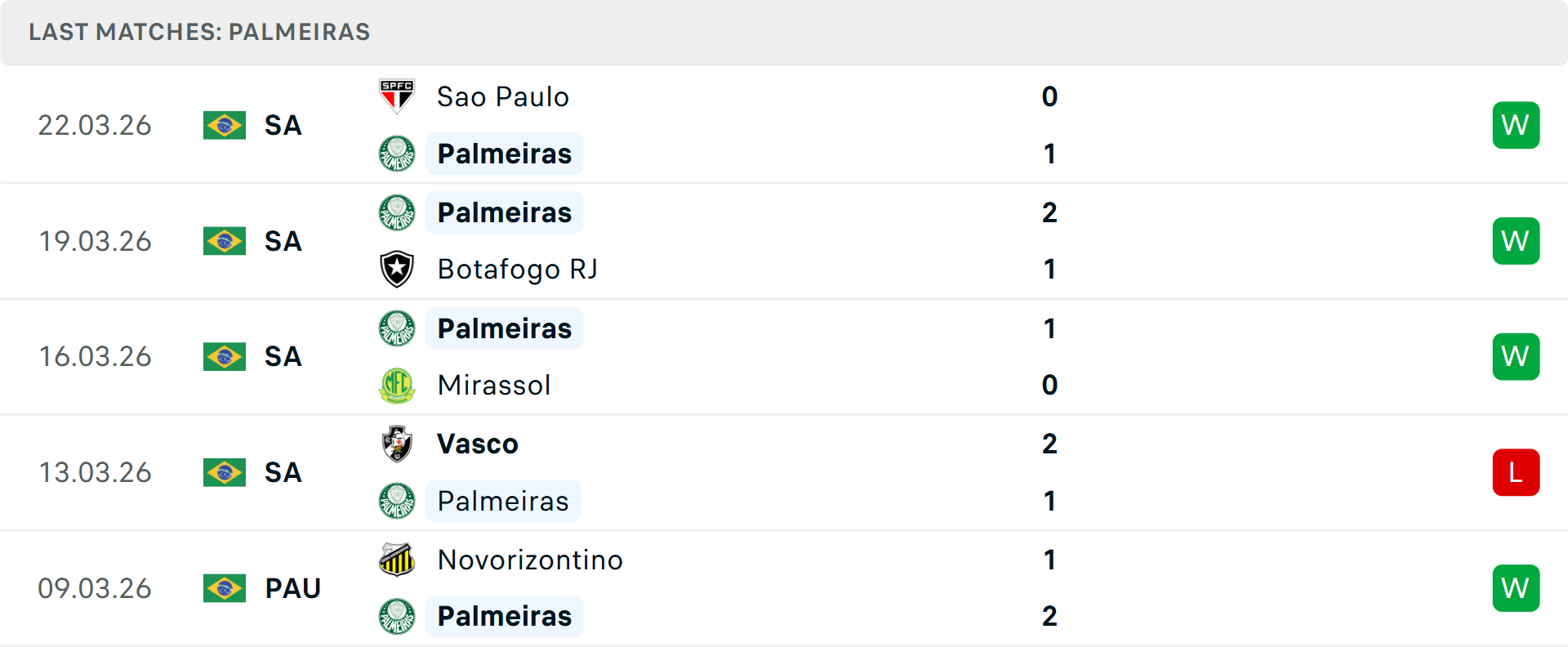Toggle the W badge for the Mirassol game
Viewport: 1568px width, 647px height.
tap(1516, 356)
